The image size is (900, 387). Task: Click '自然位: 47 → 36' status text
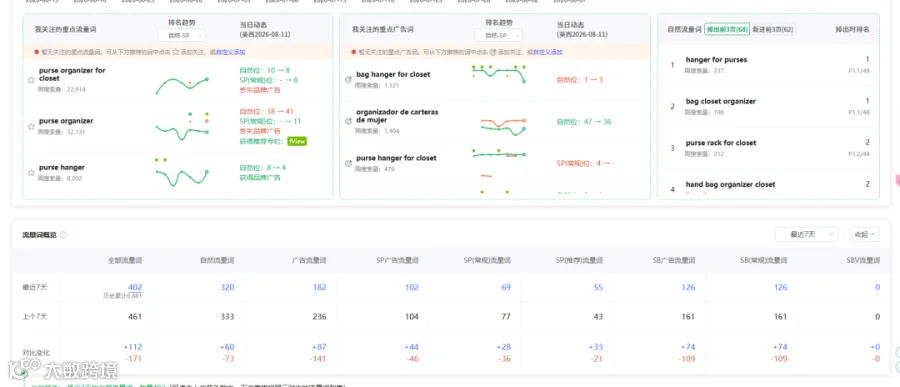pyautogui.click(x=584, y=122)
